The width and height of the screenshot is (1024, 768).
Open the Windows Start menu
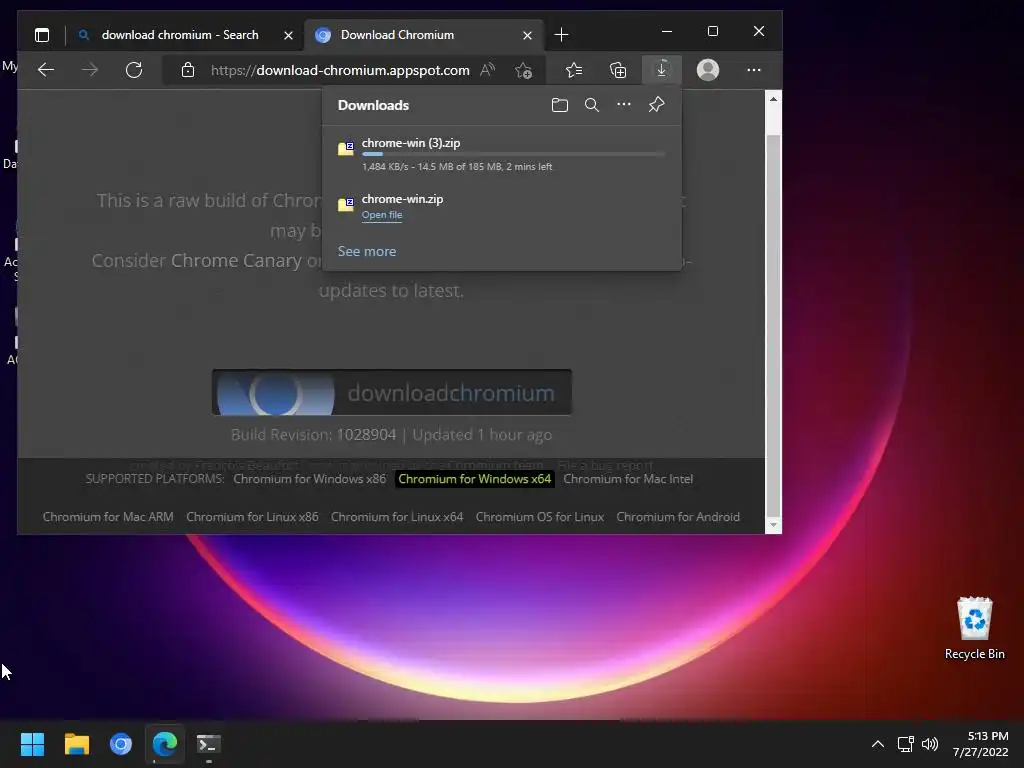click(x=32, y=744)
